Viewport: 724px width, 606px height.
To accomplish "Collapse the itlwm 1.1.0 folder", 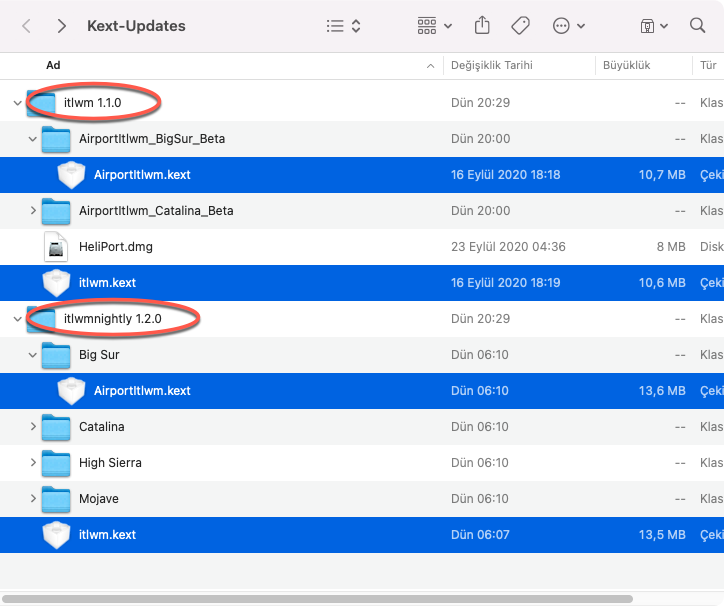I will pyautogui.click(x=17, y=103).
